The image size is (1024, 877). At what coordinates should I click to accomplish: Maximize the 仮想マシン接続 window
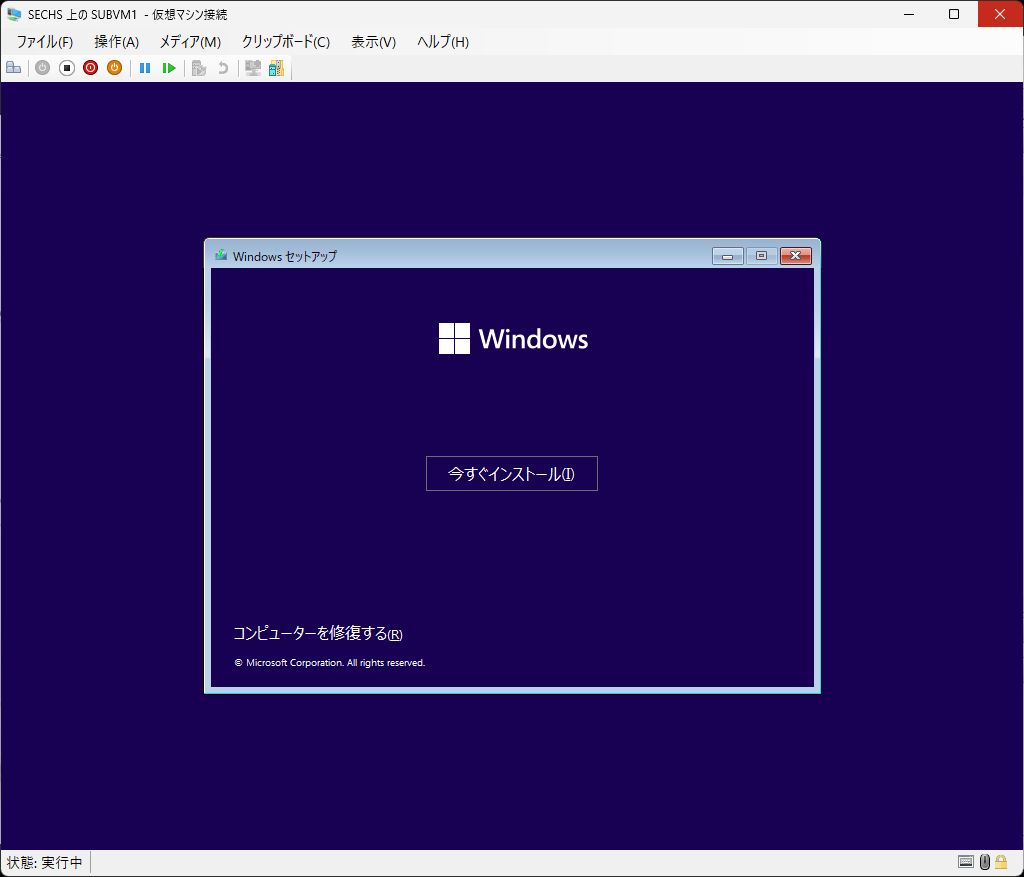(954, 14)
